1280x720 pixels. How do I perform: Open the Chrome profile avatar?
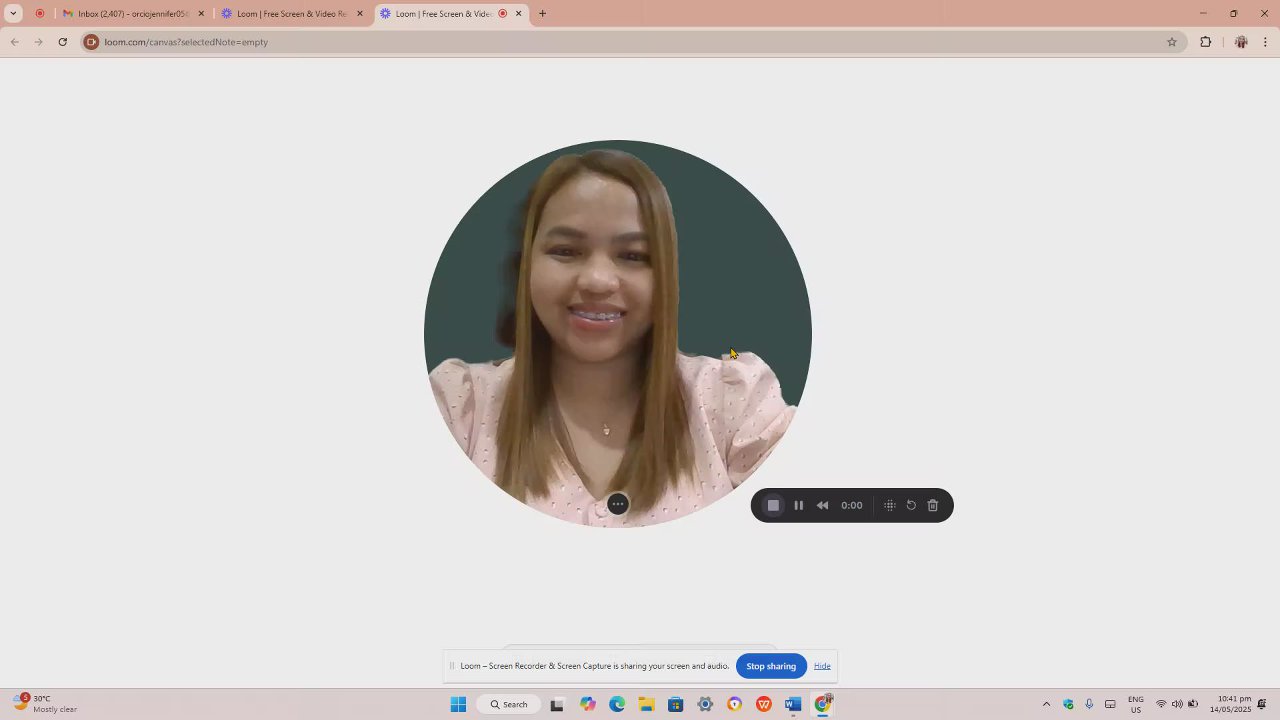tap(1241, 42)
